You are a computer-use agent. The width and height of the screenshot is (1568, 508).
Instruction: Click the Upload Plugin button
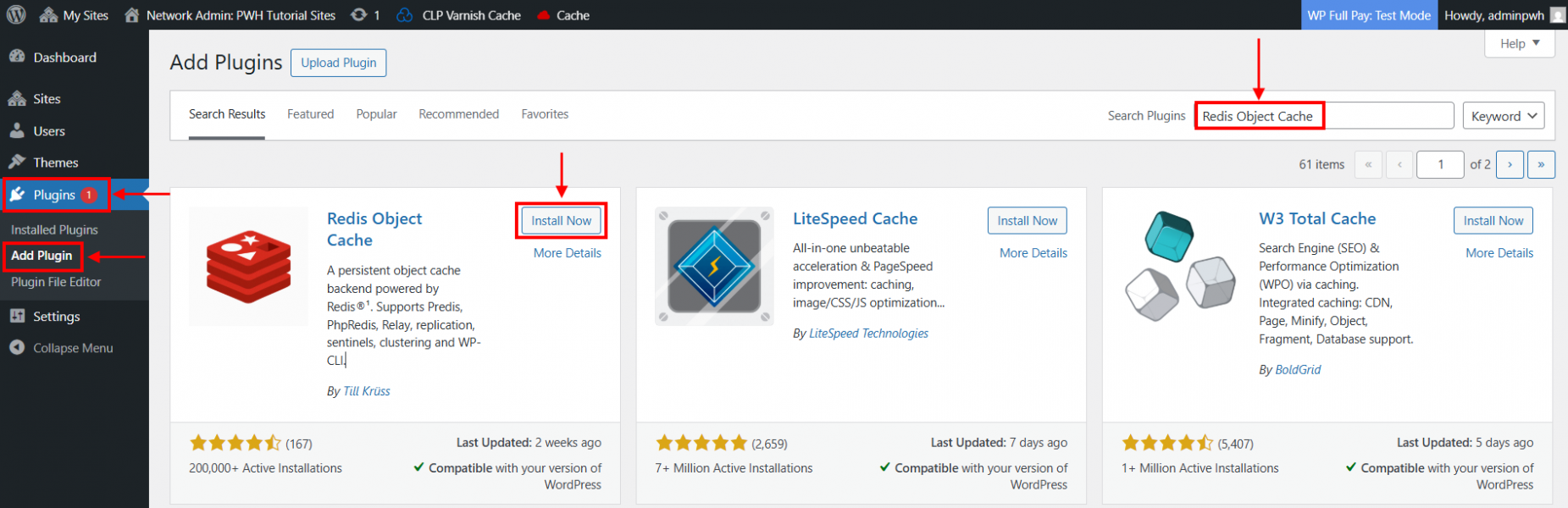click(339, 63)
